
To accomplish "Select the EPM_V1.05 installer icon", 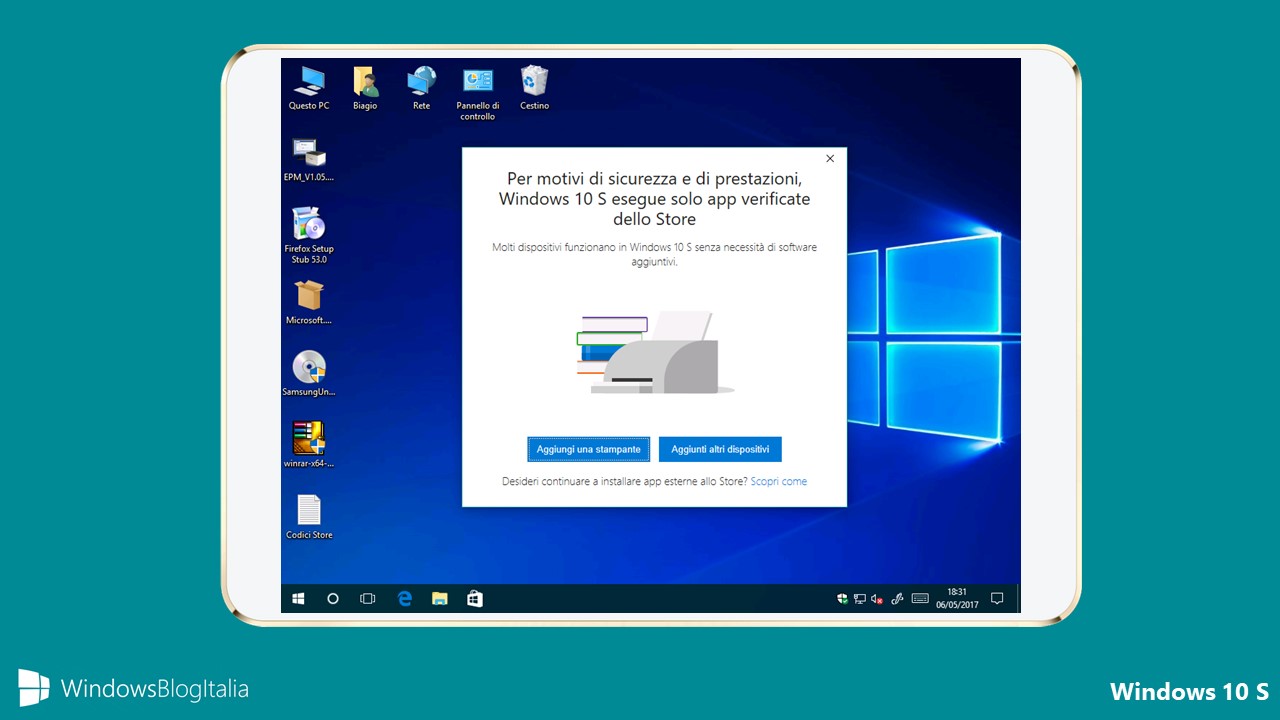I will (309, 160).
